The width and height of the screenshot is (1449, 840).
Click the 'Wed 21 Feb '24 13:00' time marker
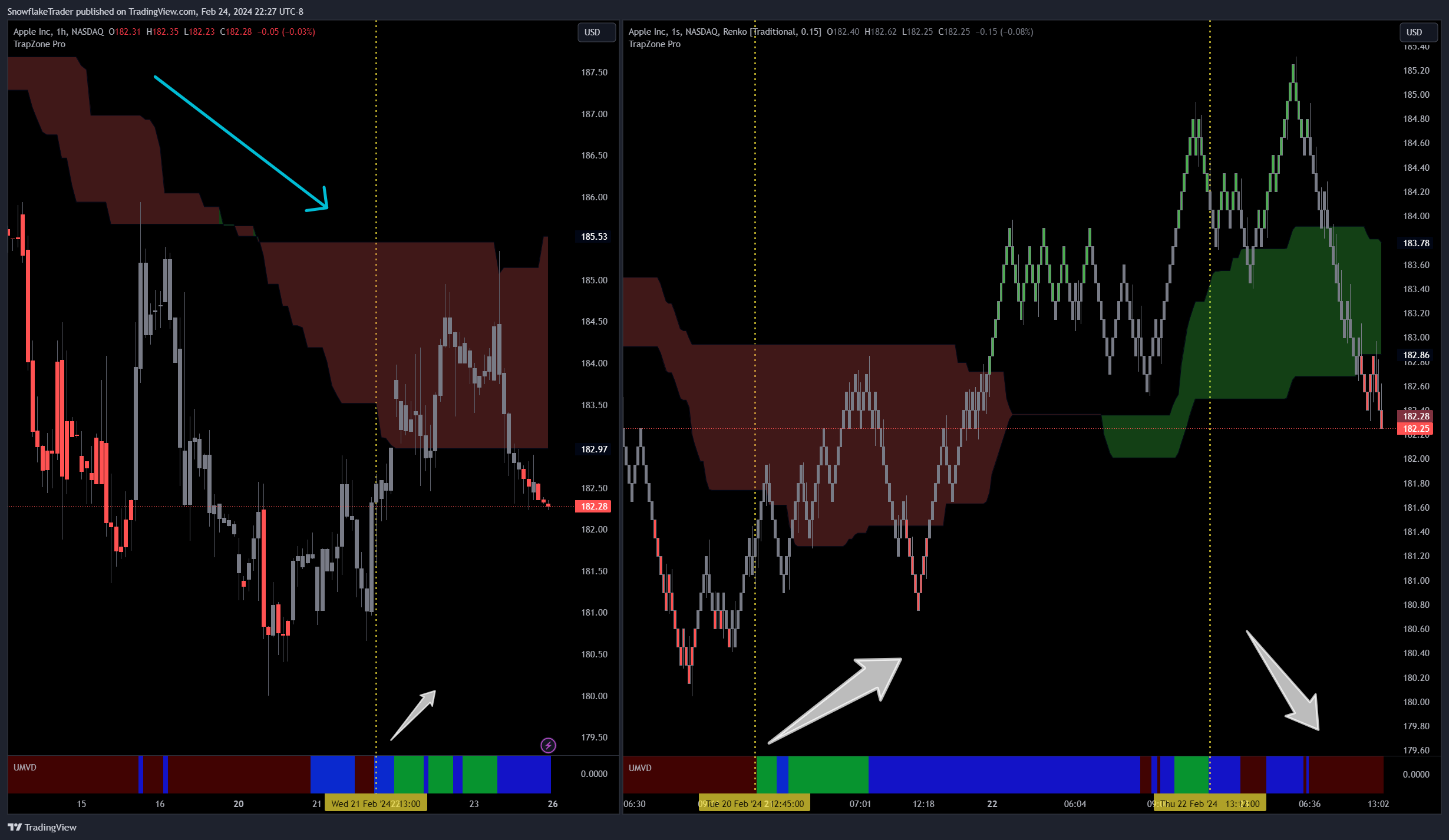[x=376, y=803]
